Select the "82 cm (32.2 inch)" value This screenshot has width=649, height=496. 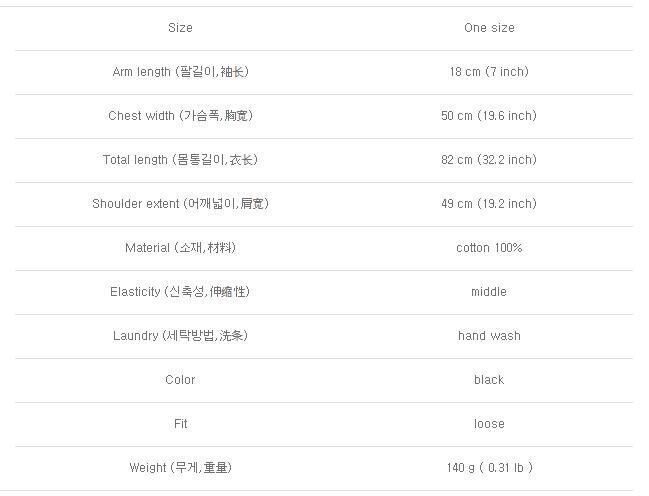click(x=489, y=160)
